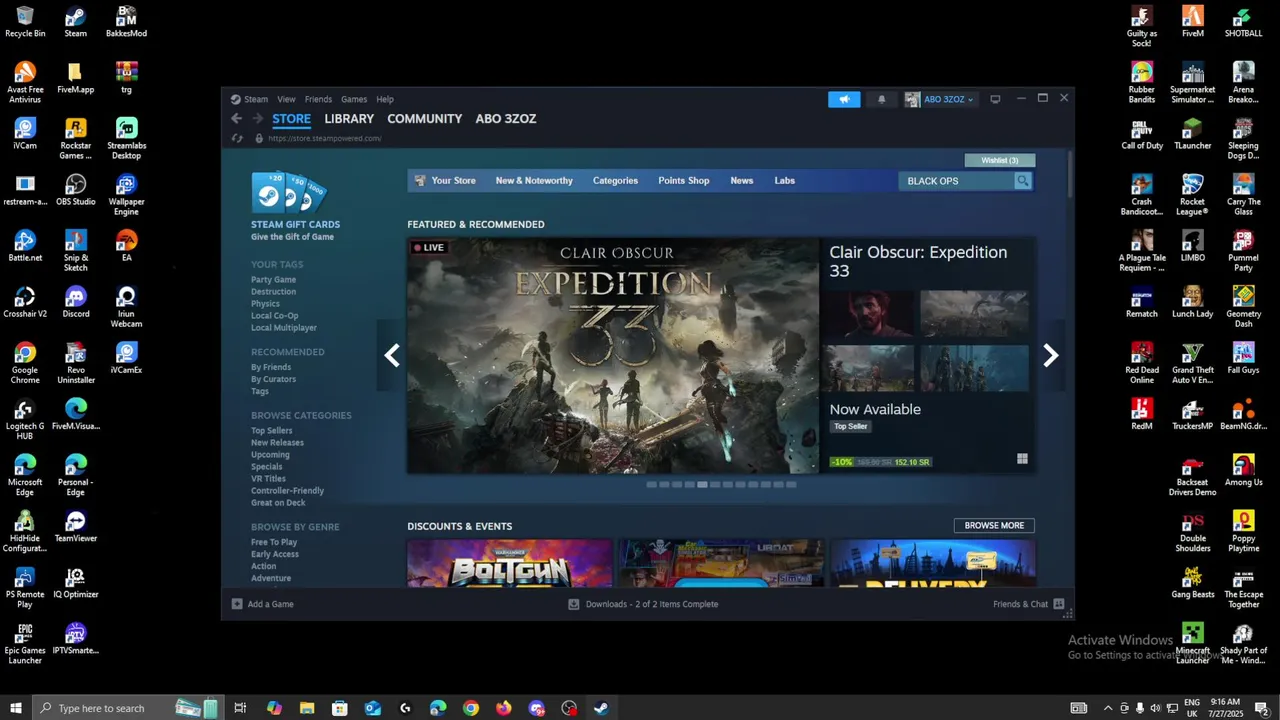Open Points Shop
Image resolution: width=1280 pixels, height=720 pixels.
click(684, 181)
